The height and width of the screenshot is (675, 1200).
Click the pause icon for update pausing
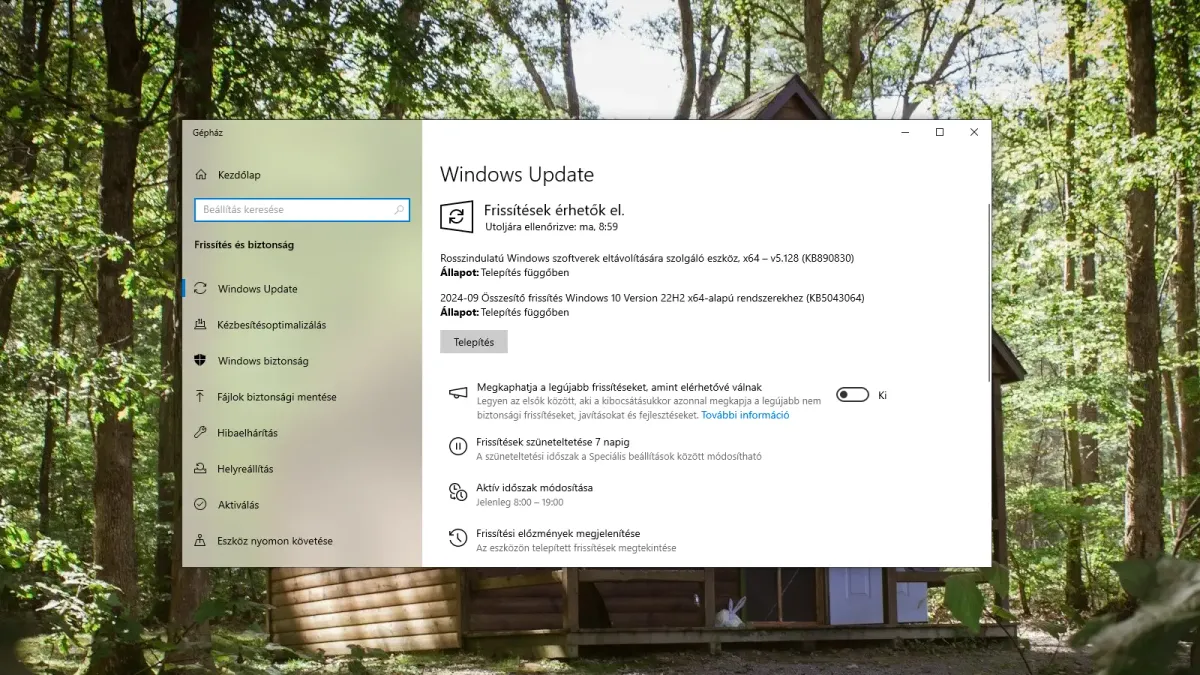458,447
